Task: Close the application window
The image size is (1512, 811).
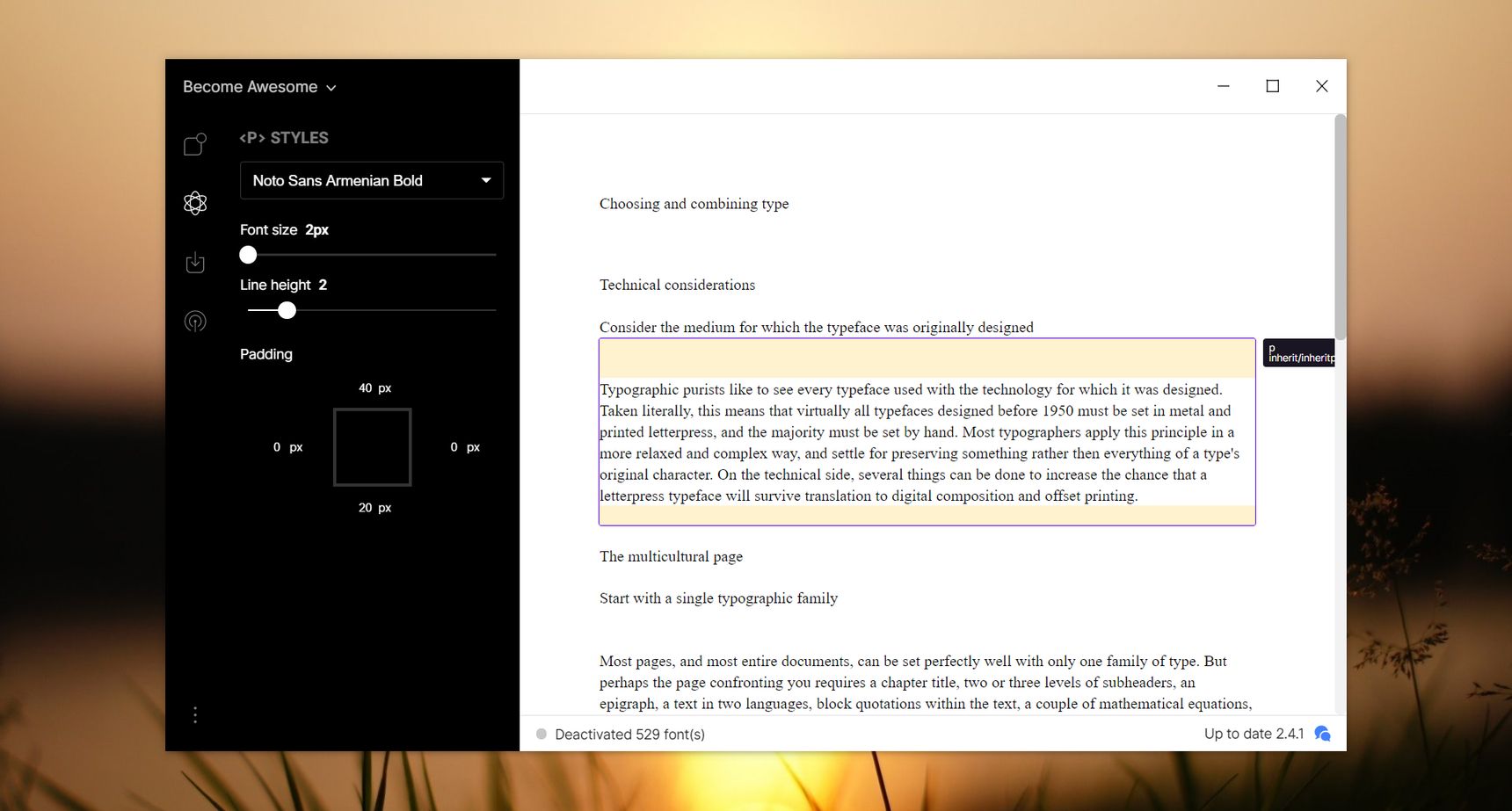Action: [x=1321, y=86]
